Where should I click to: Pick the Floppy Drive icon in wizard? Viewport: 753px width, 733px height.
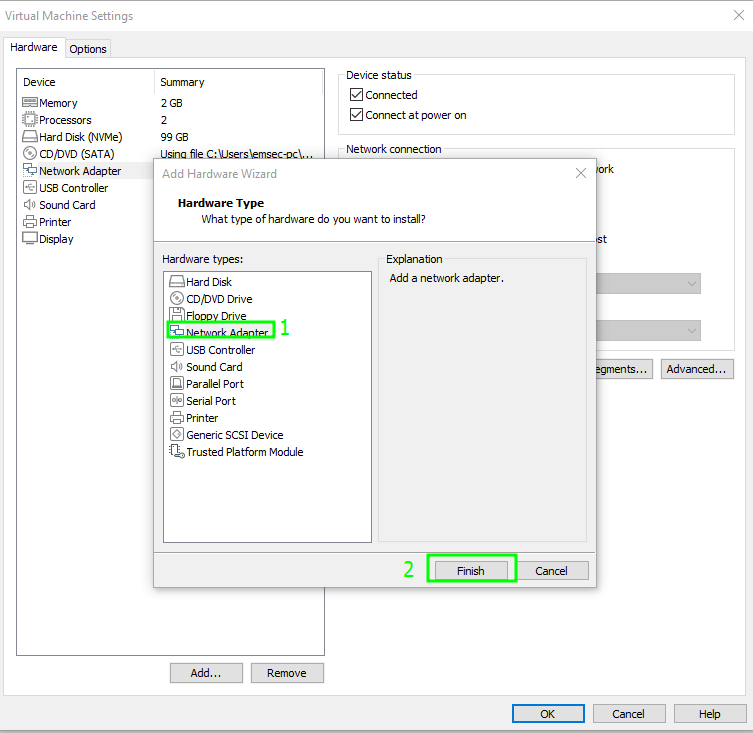pos(177,316)
